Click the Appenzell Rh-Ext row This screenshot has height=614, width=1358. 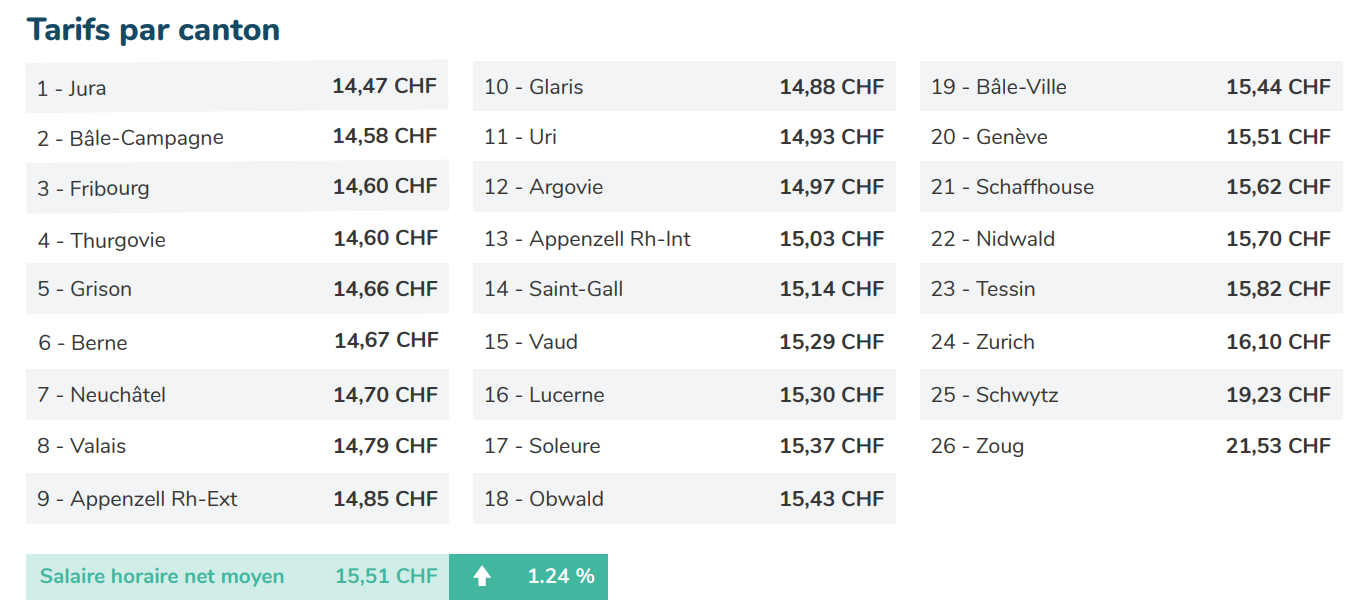click(237, 499)
